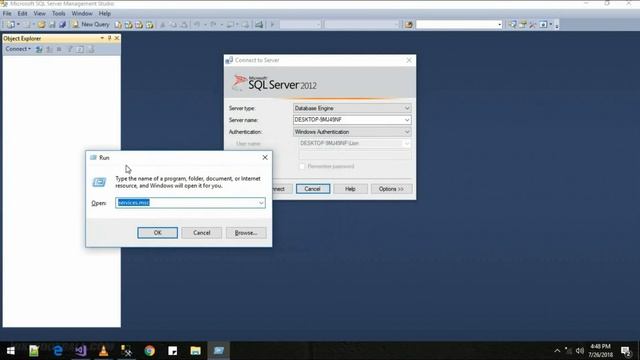Click the Analysis Services MDX Query icon
640x360 pixels.
pyautogui.click(x=129, y=24)
